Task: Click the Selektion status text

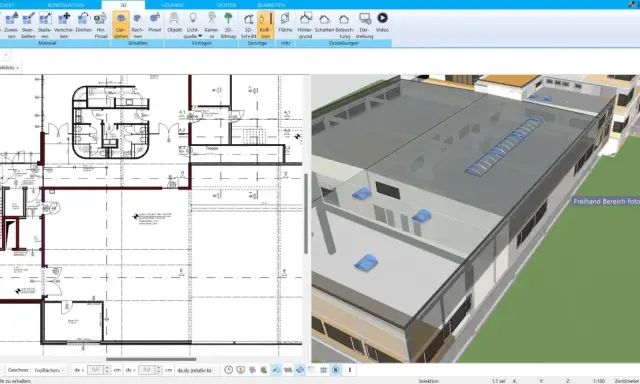Action: pos(429,381)
